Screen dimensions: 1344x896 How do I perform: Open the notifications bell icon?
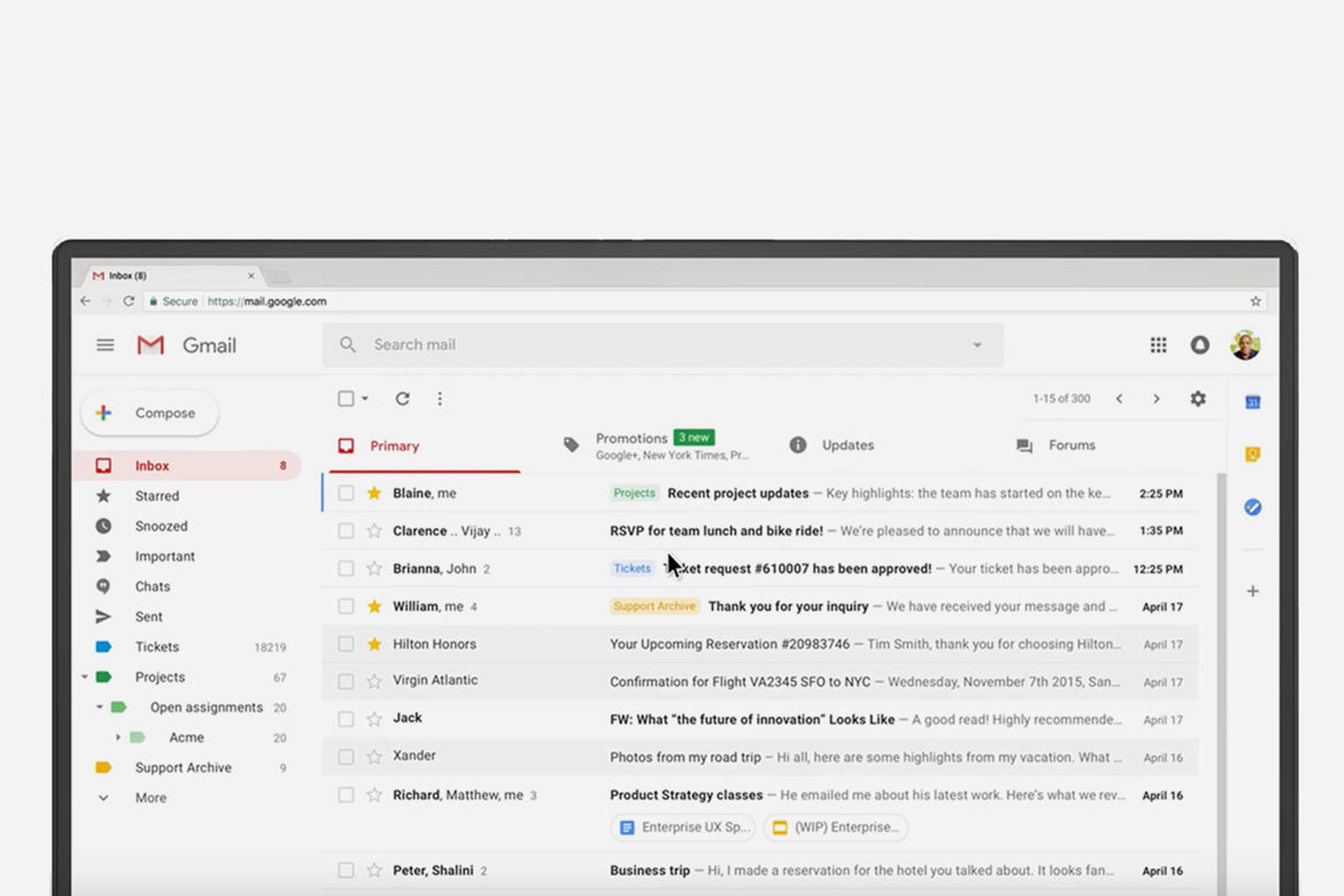(1200, 345)
